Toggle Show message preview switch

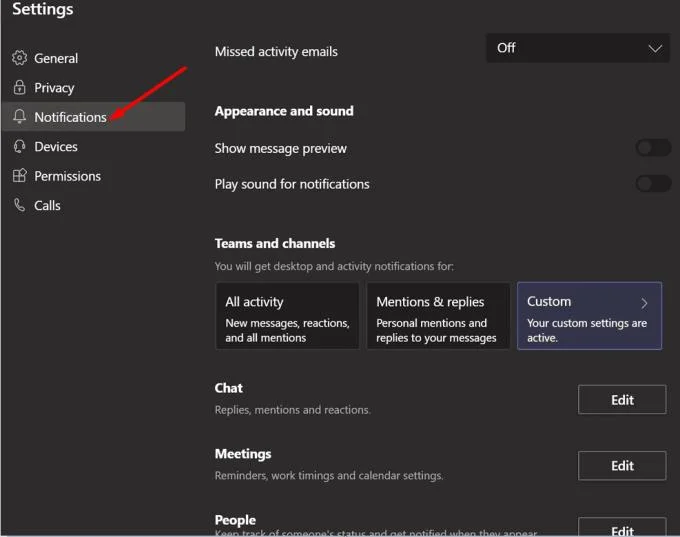pyautogui.click(x=653, y=148)
